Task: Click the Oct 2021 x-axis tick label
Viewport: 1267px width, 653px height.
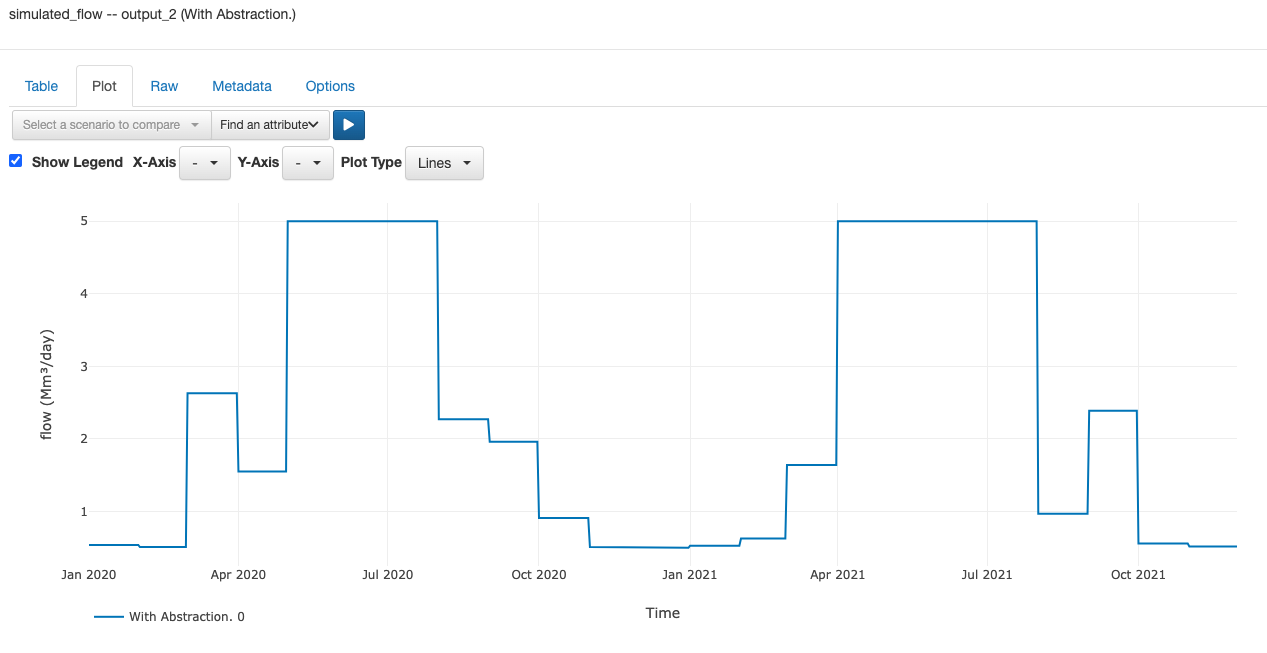Action: tap(1138, 575)
